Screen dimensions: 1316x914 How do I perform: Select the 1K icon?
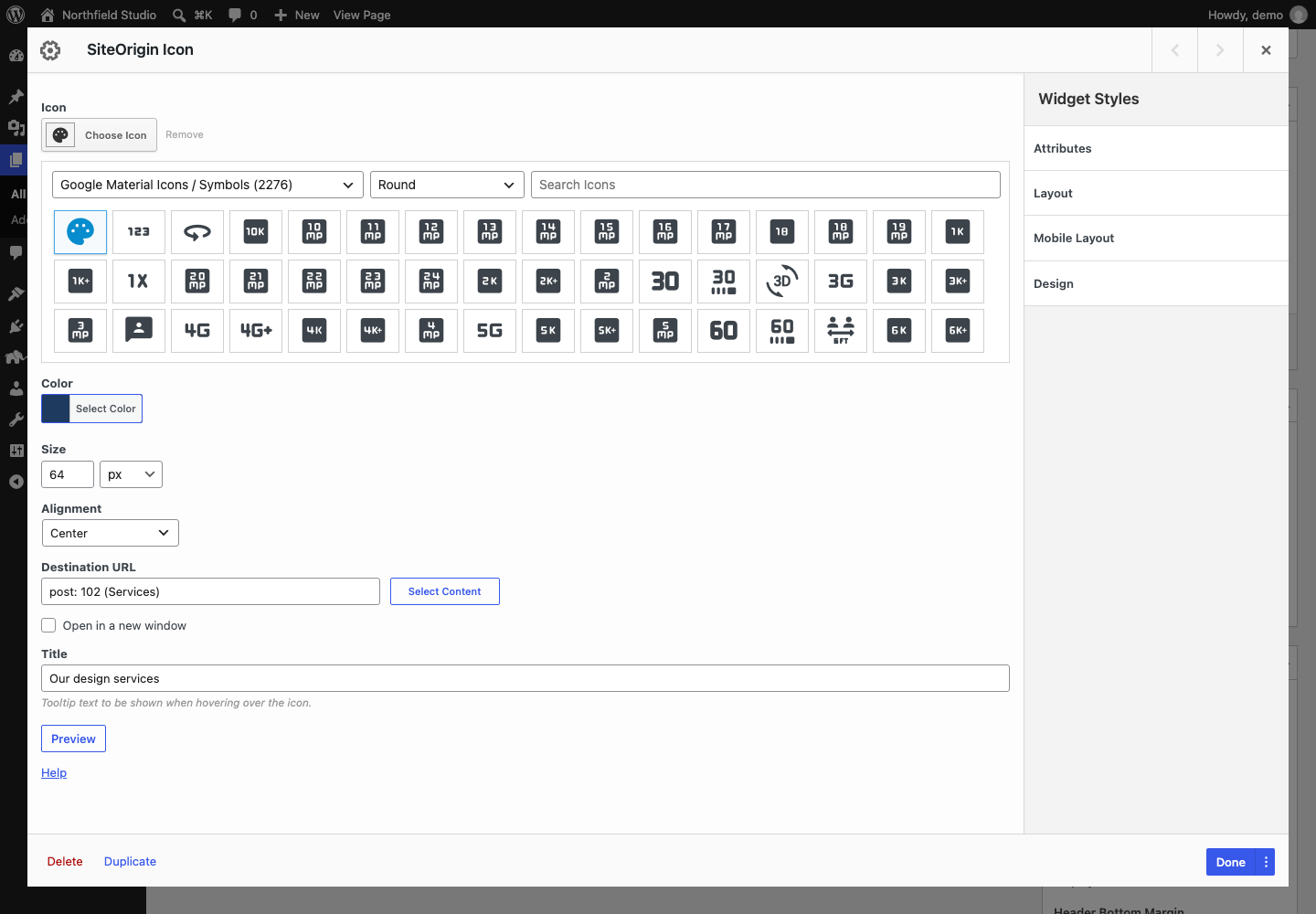coord(958,232)
